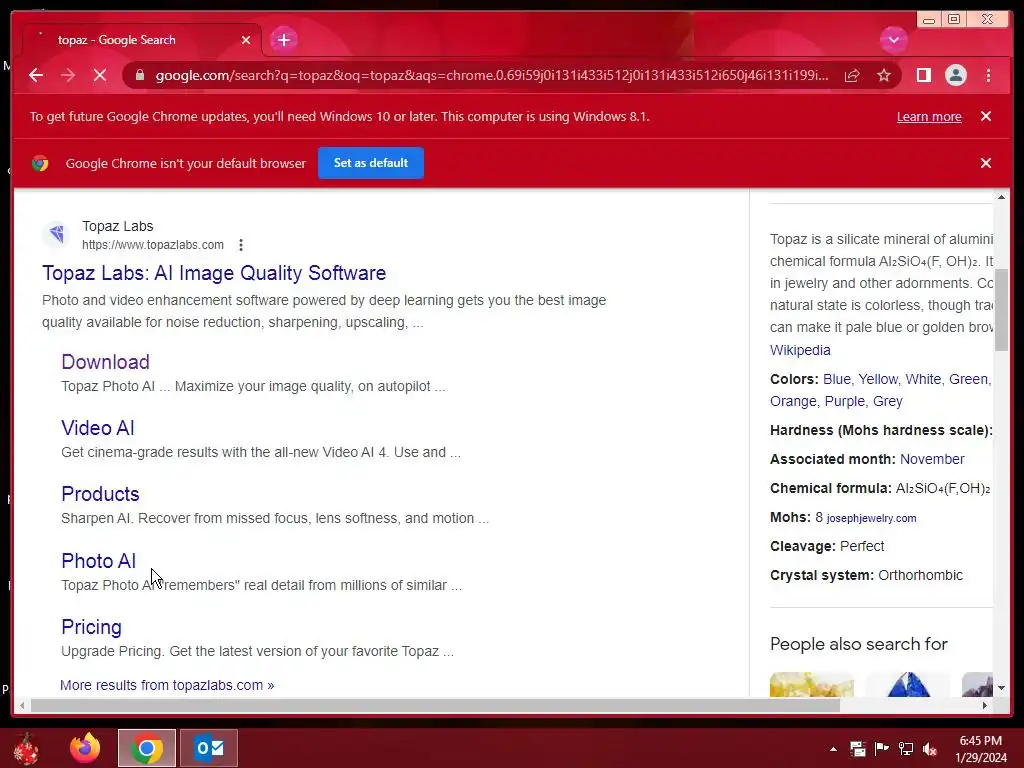1024x768 pixels.
Task: Open the Download sitelink
Action: pyautogui.click(x=105, y=362)
